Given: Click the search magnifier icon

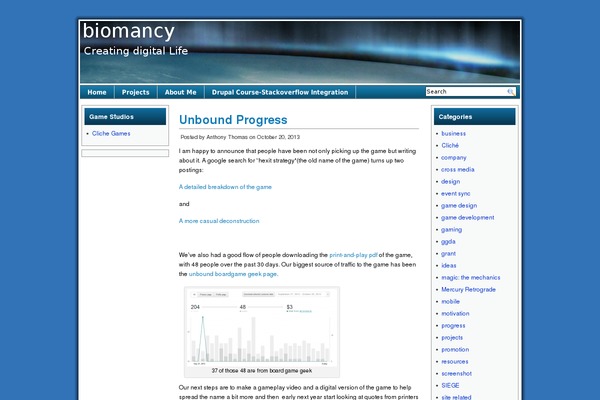Looking at the screenshot, I should (510, 92).
